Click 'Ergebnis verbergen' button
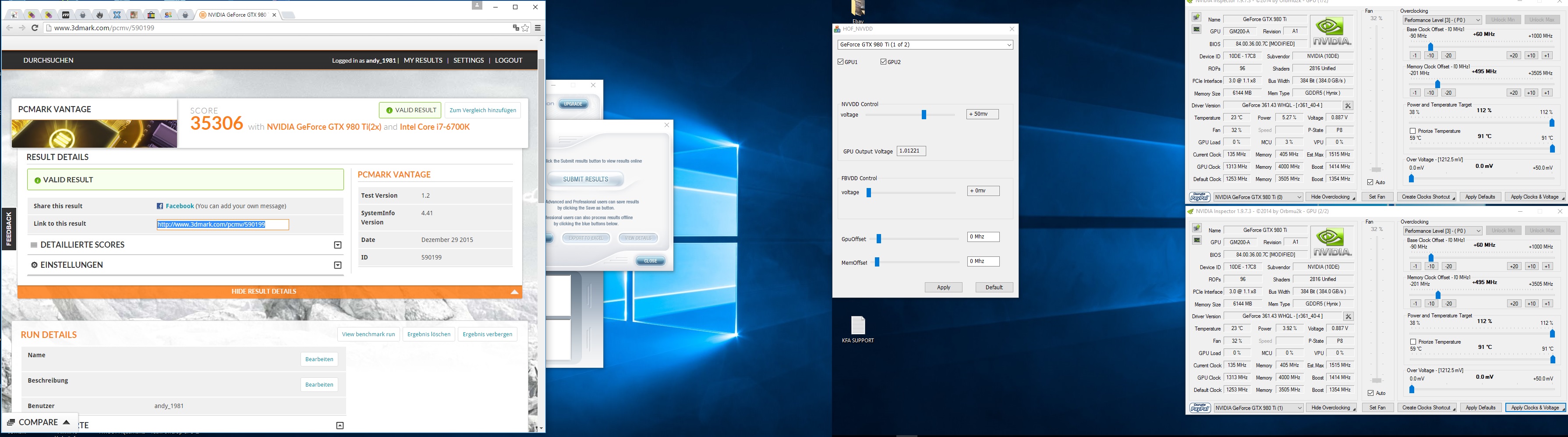The width and height of the screenshot is (1568, 437). pyautogui.click(x=487, y=334)
